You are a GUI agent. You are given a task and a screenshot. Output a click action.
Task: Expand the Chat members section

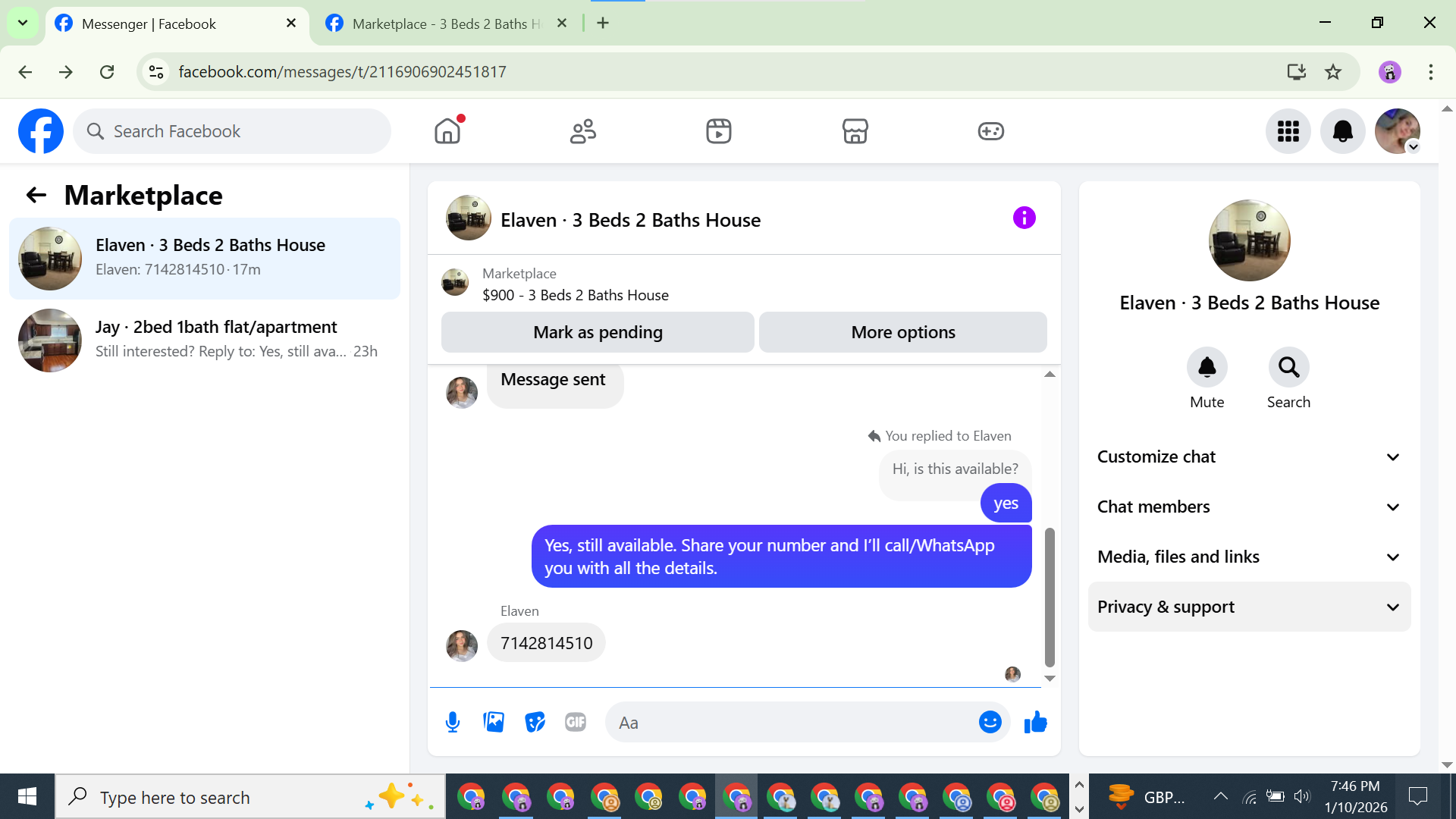point(1249,507)
